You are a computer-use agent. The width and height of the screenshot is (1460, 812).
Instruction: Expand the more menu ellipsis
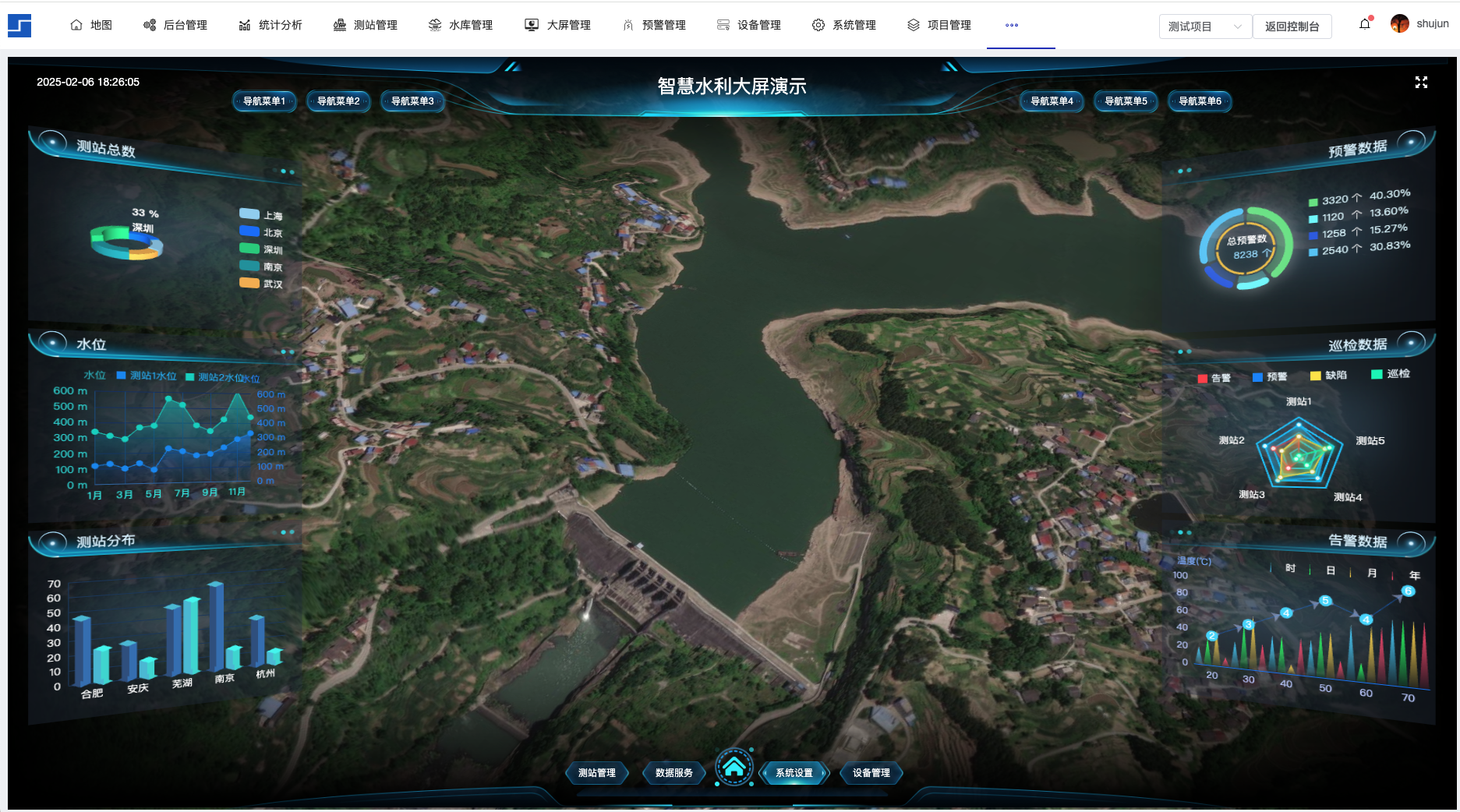coord(1012,25)
